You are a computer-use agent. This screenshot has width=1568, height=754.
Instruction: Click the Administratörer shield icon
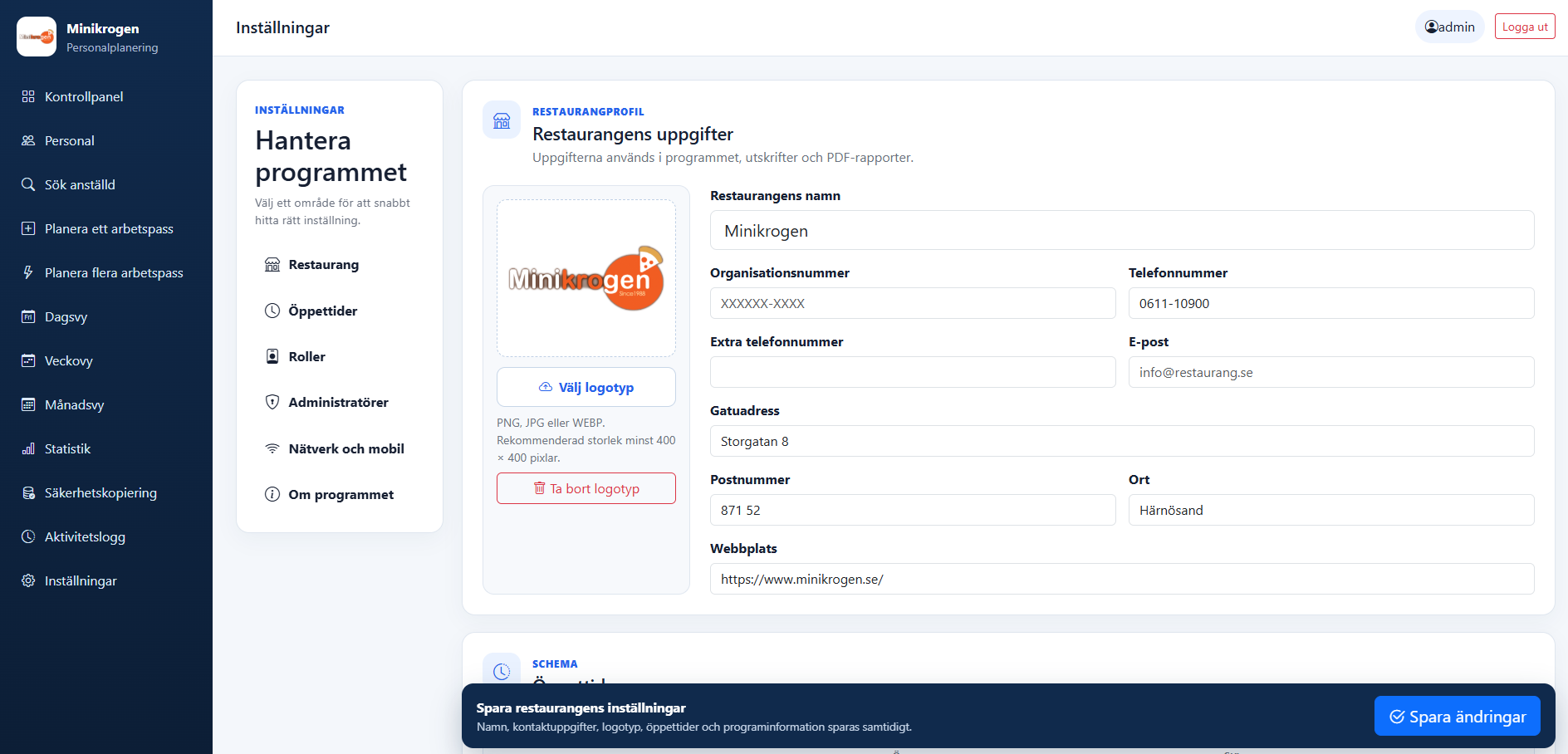click(272, 402)
